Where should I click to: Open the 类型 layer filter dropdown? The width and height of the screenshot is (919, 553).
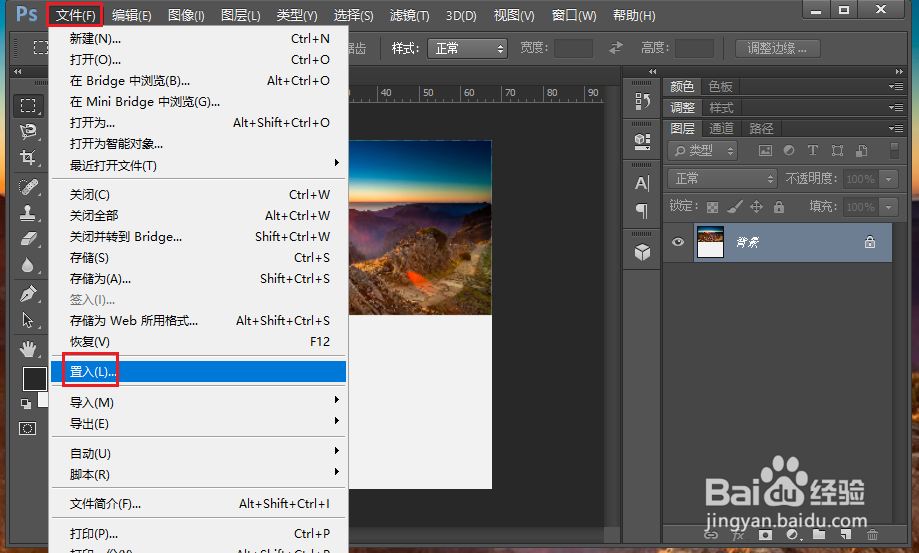pyautogui.click(x=702, y=151)
